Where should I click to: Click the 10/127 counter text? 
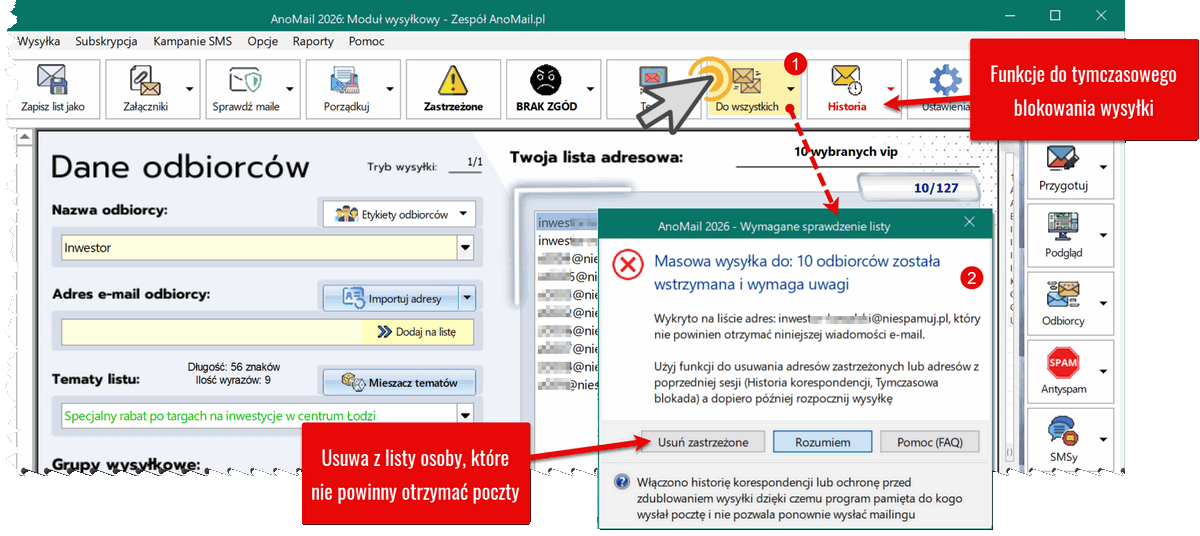click(x=936, y=187)
